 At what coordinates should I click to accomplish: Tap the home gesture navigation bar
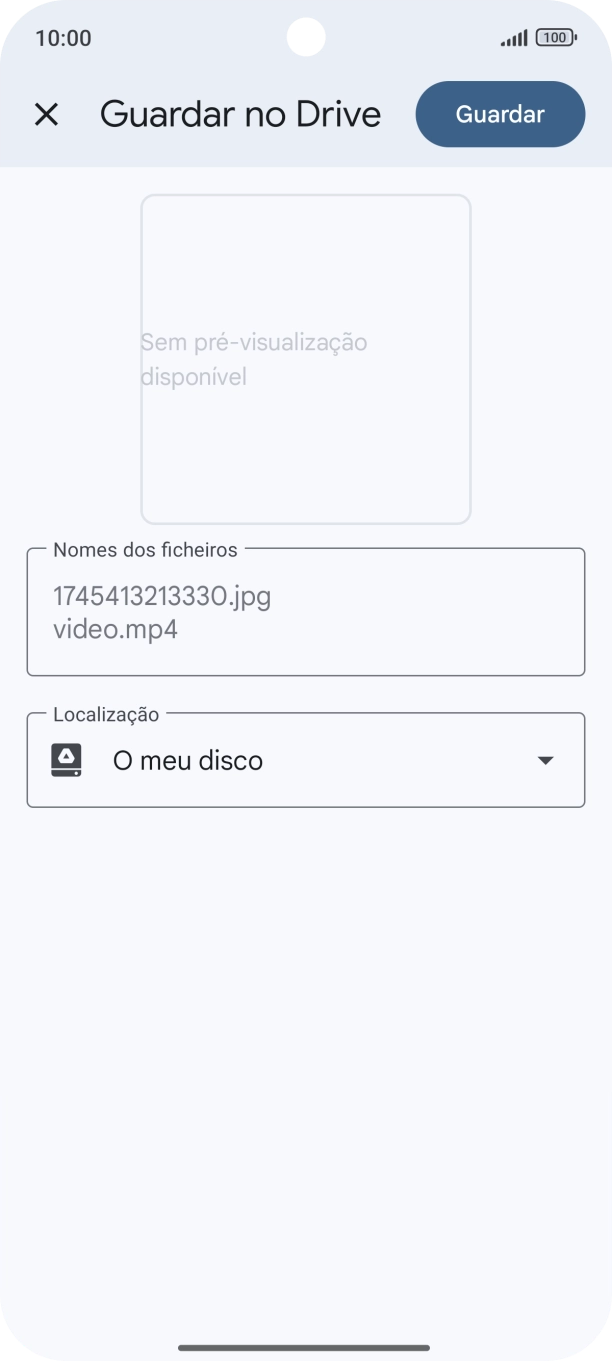tap(304, 1347)
